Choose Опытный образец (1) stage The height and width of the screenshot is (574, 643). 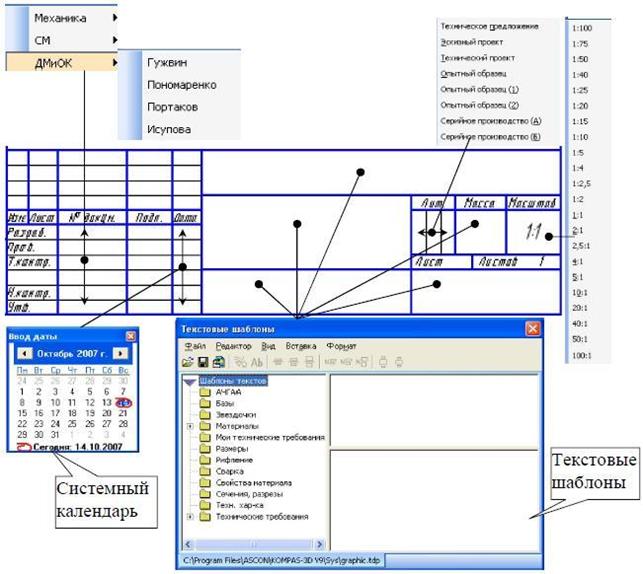(479, 89)
